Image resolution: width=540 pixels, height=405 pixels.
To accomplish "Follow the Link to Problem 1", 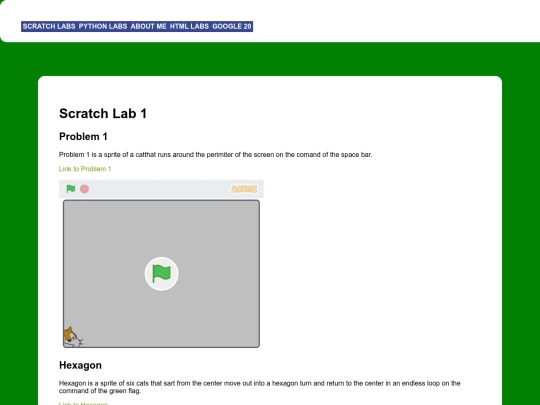I will click(85, 169).
